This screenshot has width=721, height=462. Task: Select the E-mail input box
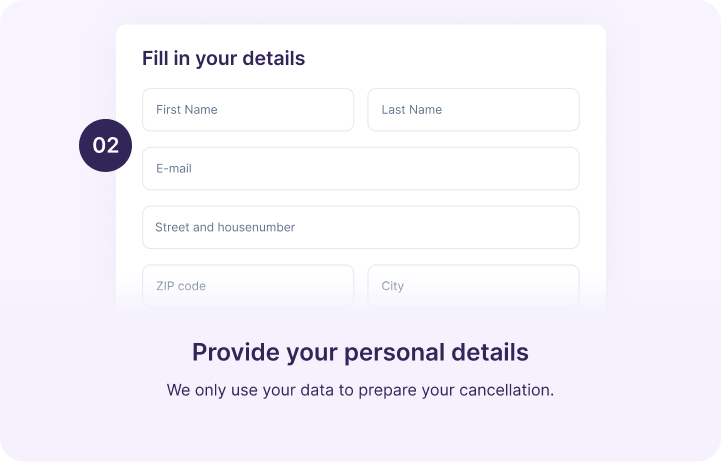point(360,169)
